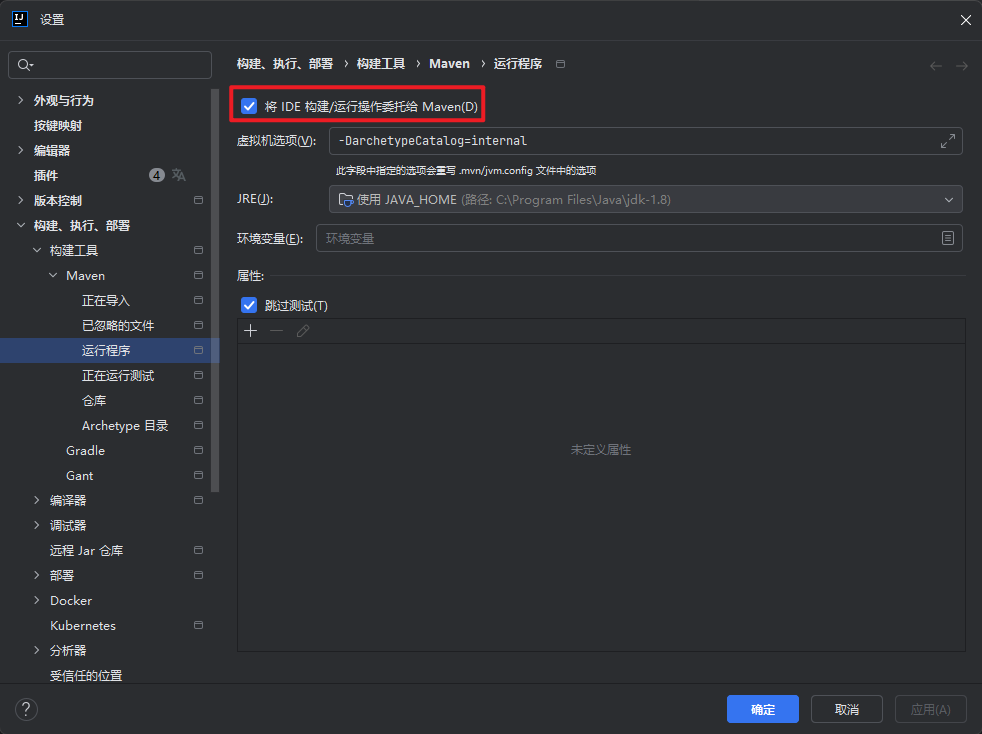The image size is (982, 734).
Task: Click the project-level icon beside 构建工具
Action: [x=199, y=251]
